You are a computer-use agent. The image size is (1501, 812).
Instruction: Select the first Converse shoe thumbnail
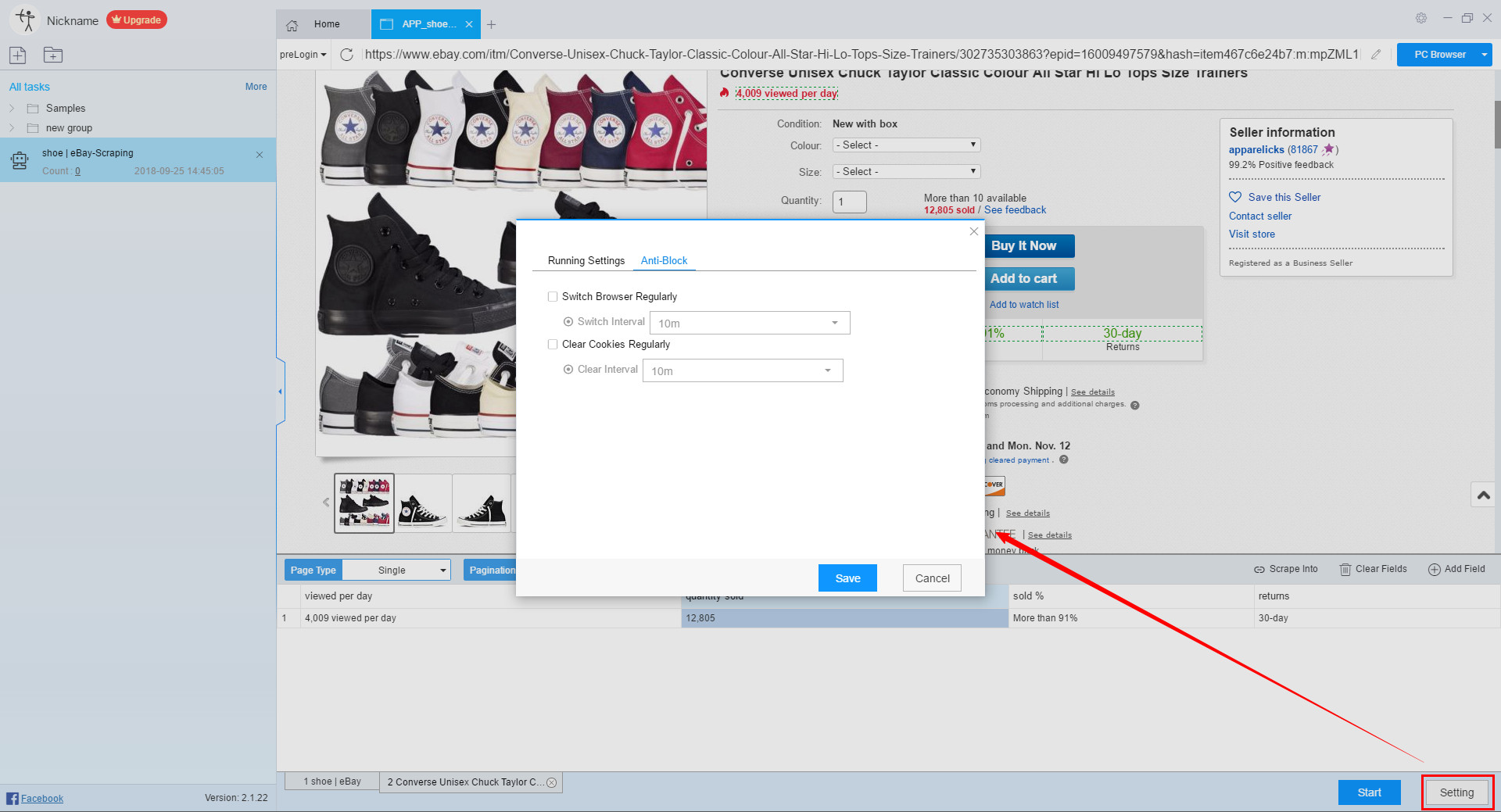[364, 503]
